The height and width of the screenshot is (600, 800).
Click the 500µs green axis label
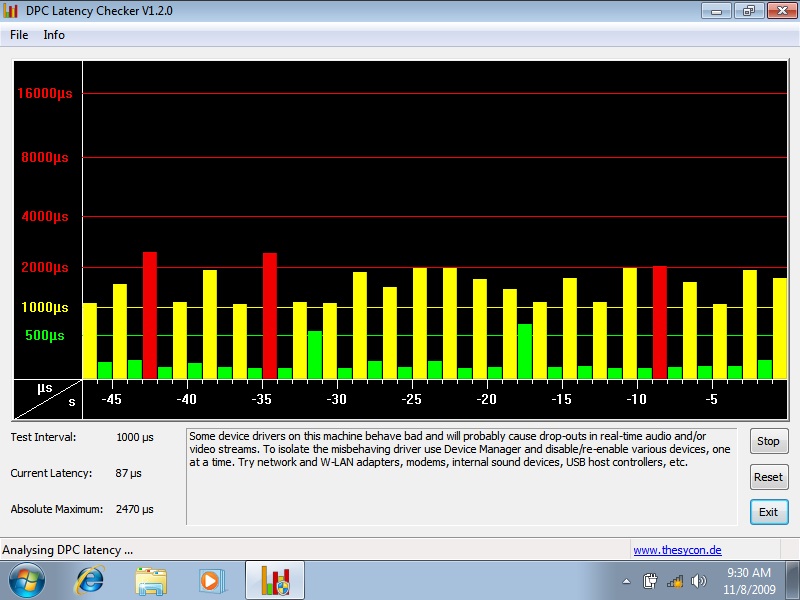pyautogui.click(x=45, y=335)
